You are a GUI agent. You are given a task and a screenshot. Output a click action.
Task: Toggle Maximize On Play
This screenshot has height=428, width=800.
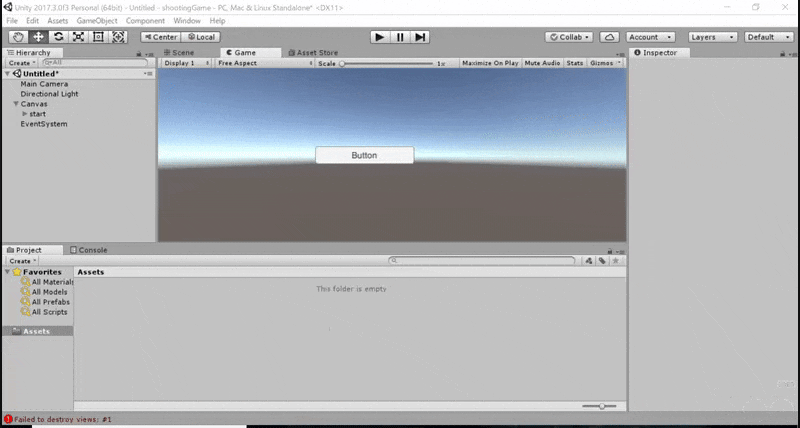tap(490, 63)
